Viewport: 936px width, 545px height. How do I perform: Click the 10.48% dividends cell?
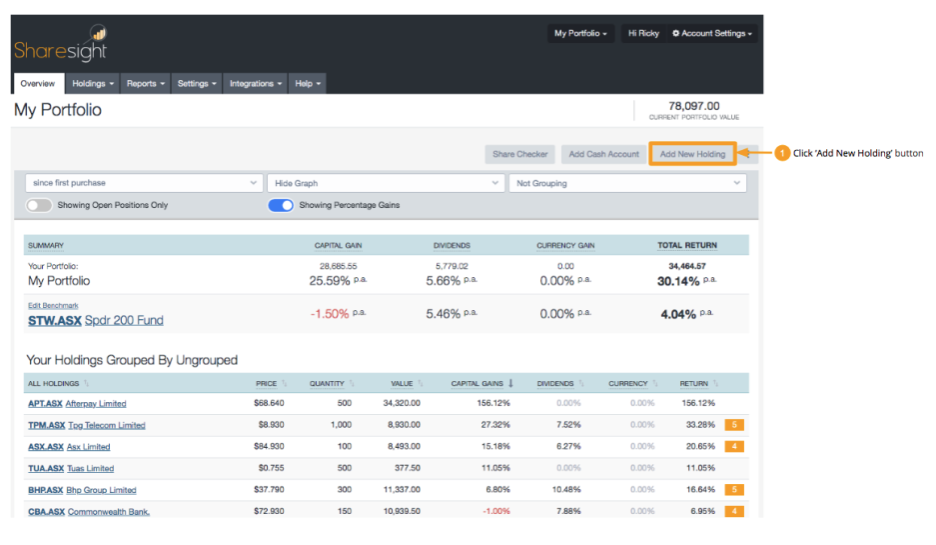coord(566,489)
